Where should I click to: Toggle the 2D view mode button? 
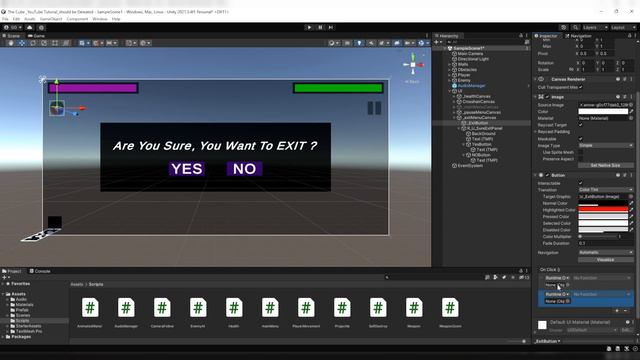(x=347, y=43)
